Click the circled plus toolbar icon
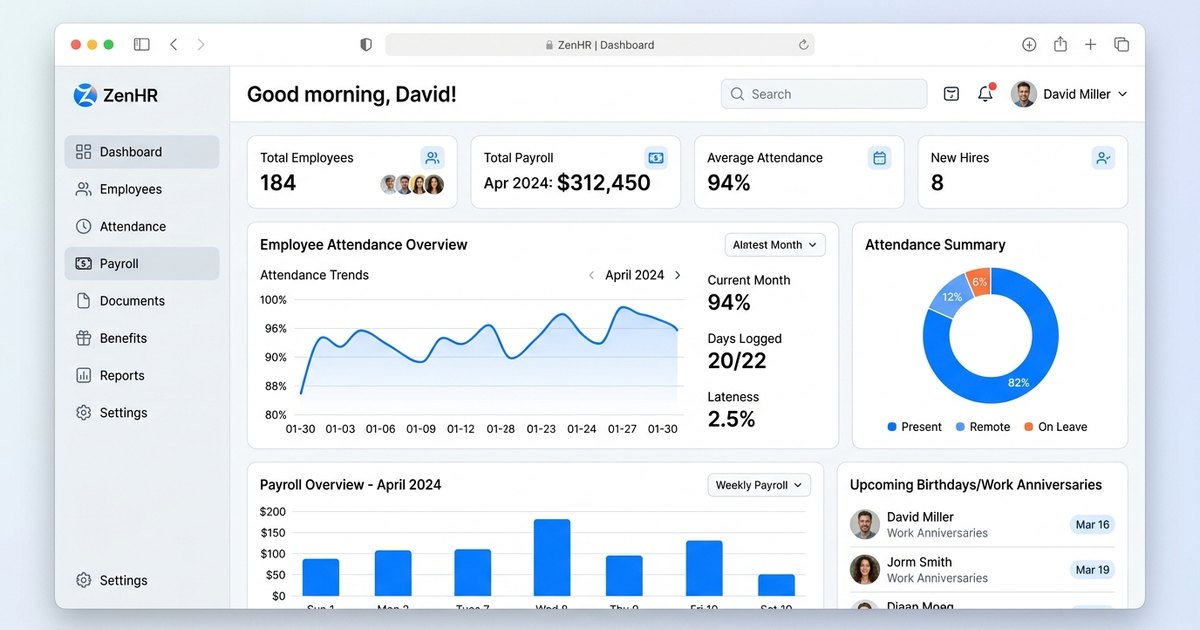 click(1029, 45)
